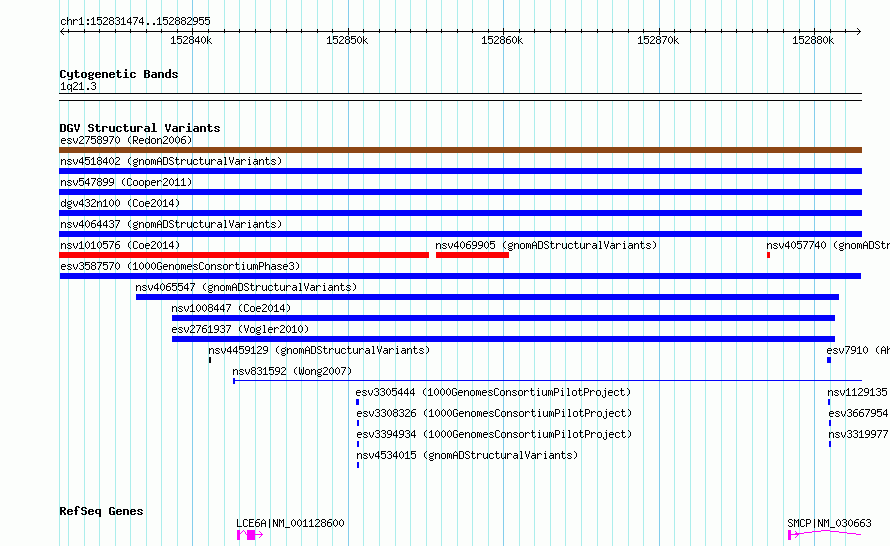
Task: Click the thin blue nsv831592 line
Action: [x=548, y=381]
